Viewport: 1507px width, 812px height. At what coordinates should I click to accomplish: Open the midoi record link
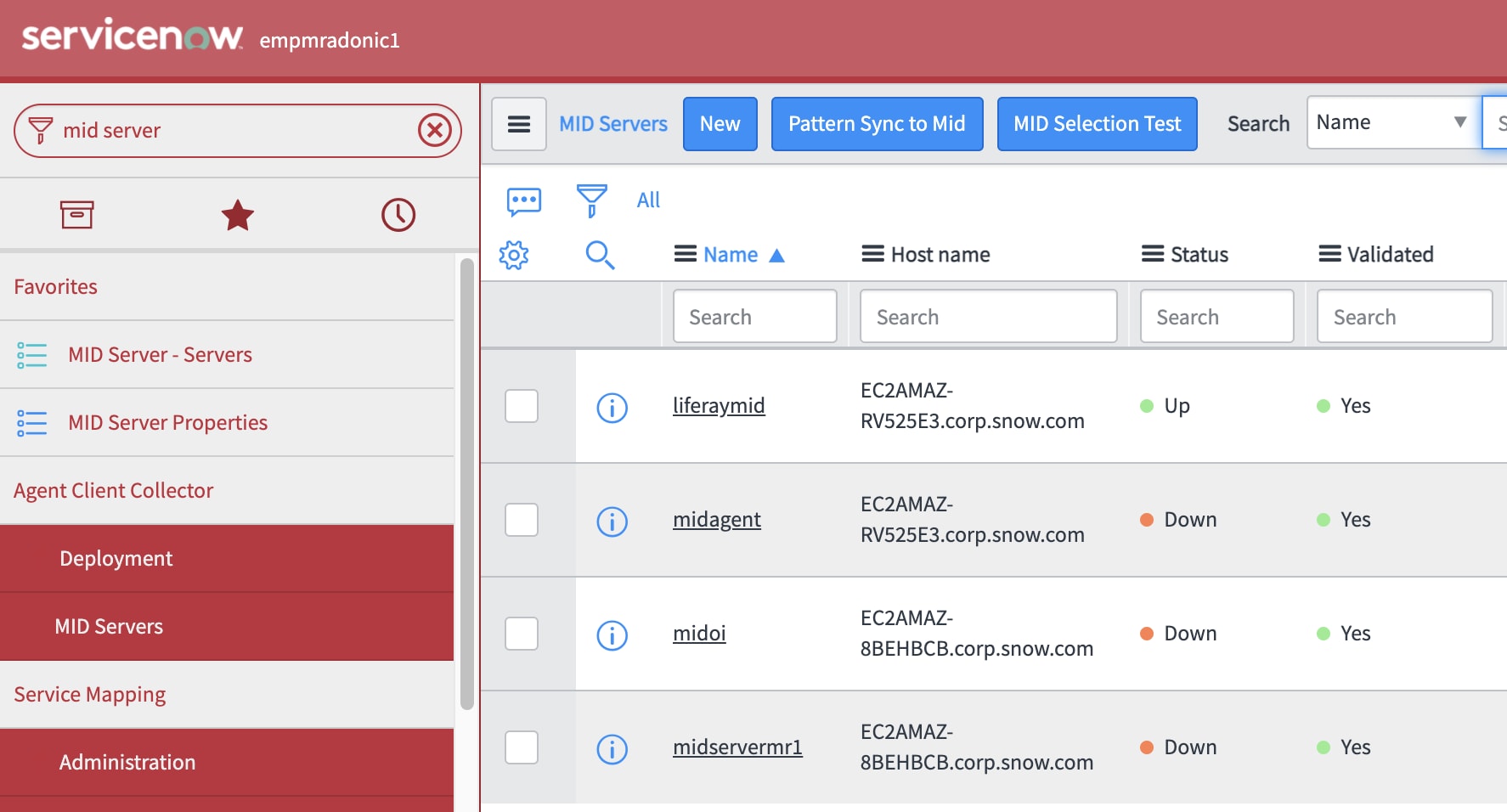699,634
